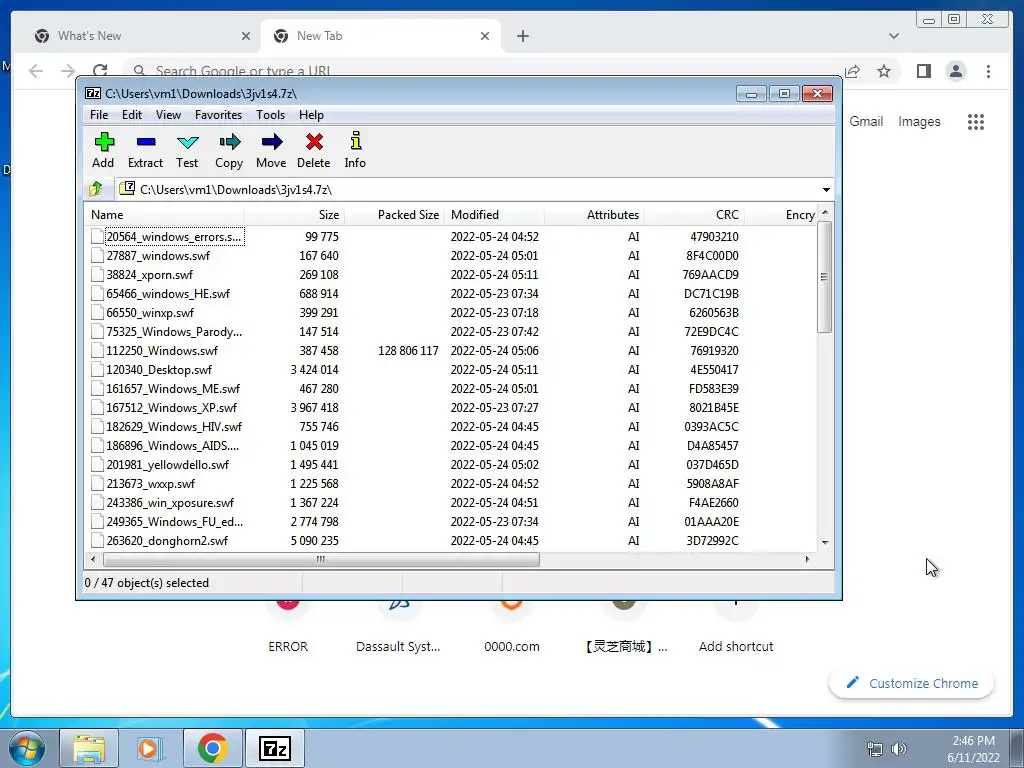Open a new Chrome tab plus button
This screenshot has width=1024, height=768.
tap(522, 36)
